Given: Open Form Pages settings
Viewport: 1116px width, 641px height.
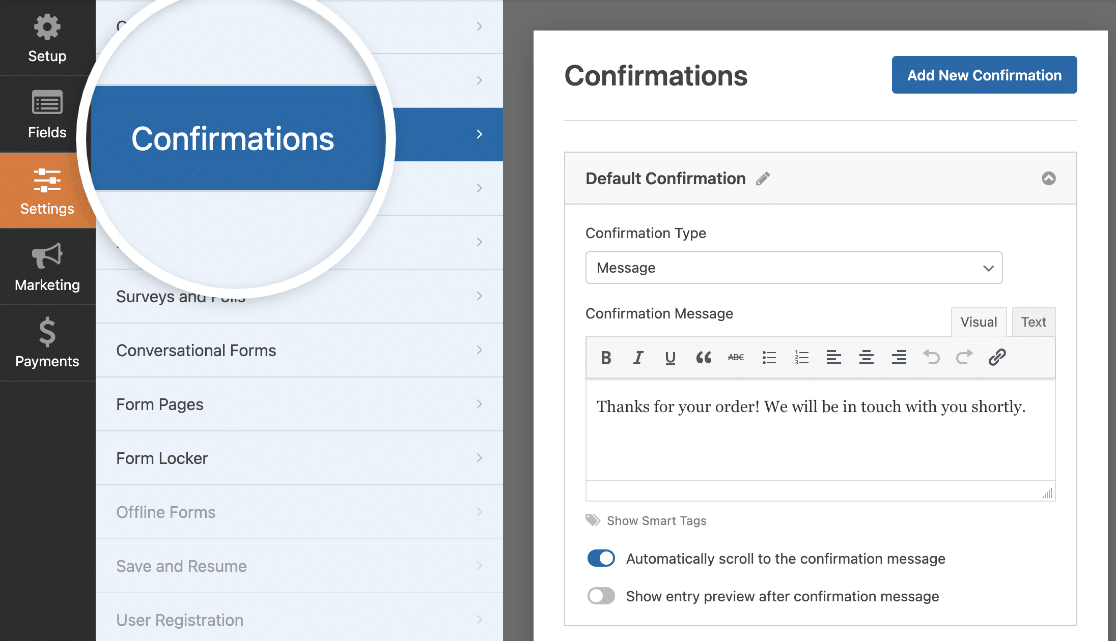Looking at the screenshot, I should (x=300, y=404).
